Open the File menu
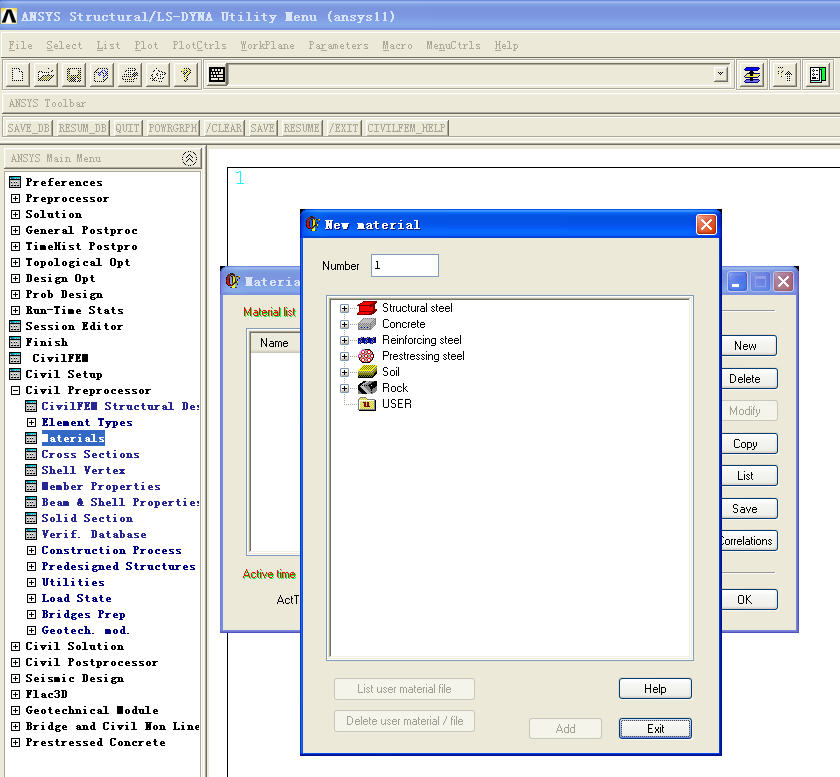 (x=20, y=46)
